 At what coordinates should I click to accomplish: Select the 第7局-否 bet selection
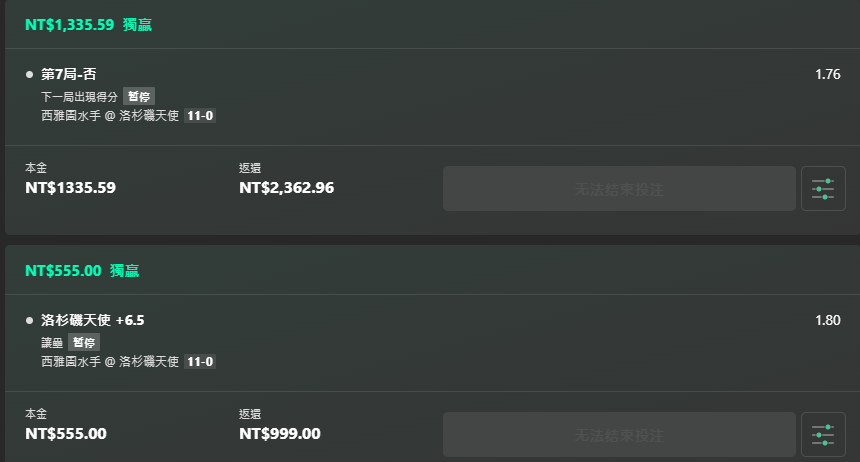[69, 74]
